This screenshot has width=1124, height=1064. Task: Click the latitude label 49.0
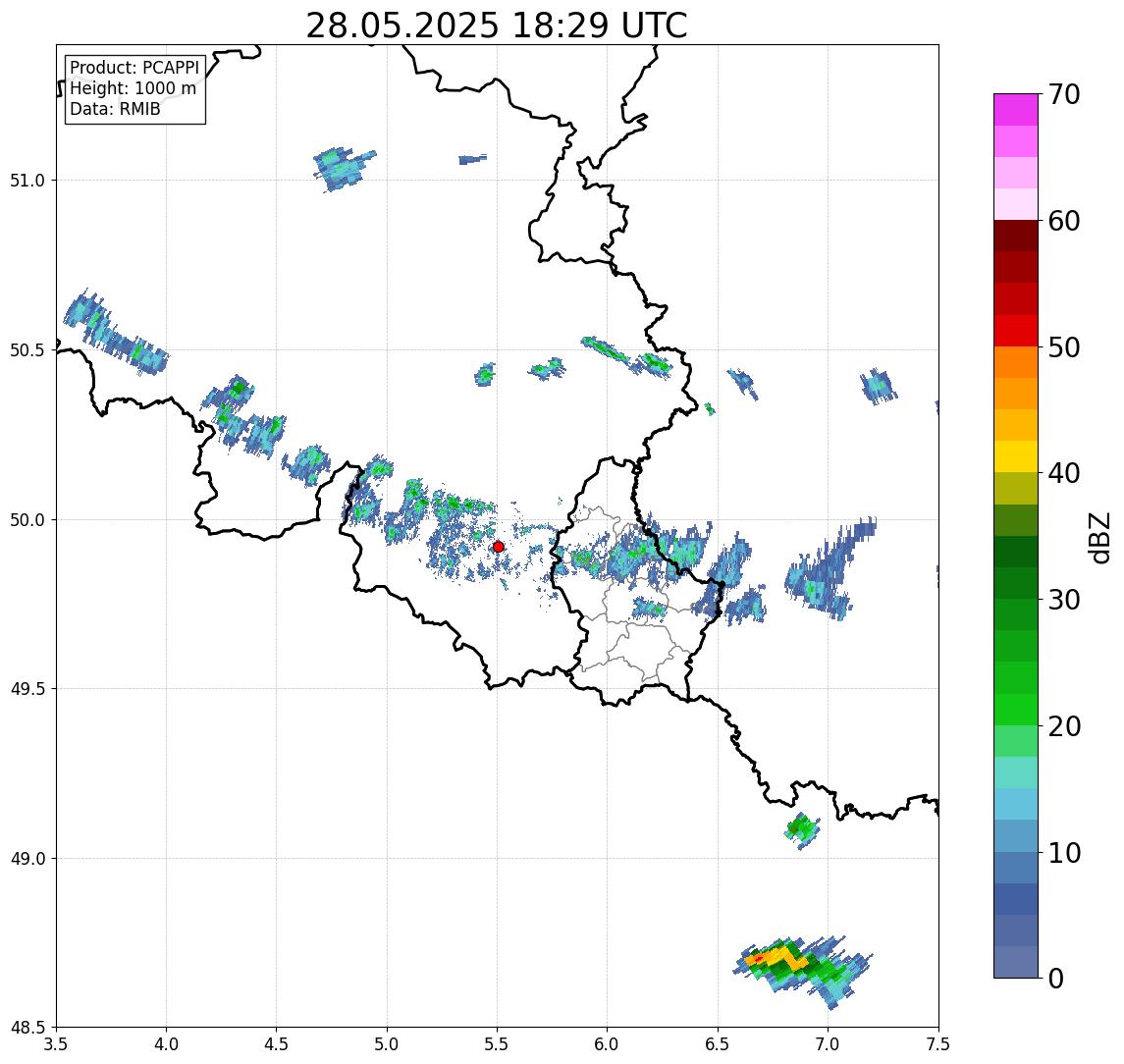(27, 858)
